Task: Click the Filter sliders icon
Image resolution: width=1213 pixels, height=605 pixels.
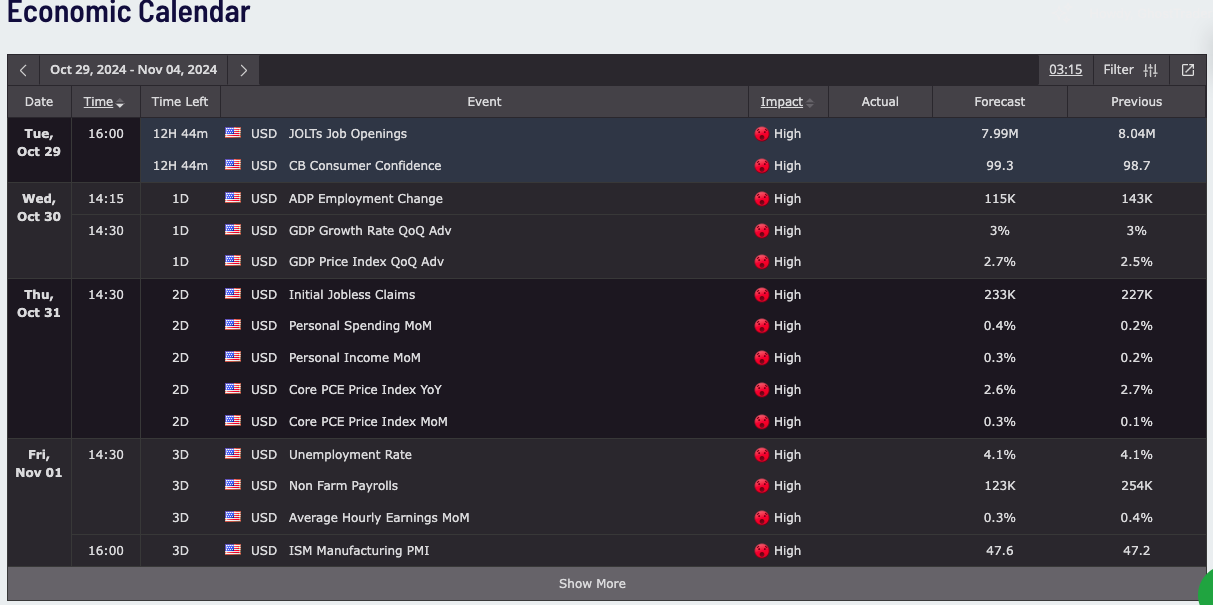Action: [1150, 70]
